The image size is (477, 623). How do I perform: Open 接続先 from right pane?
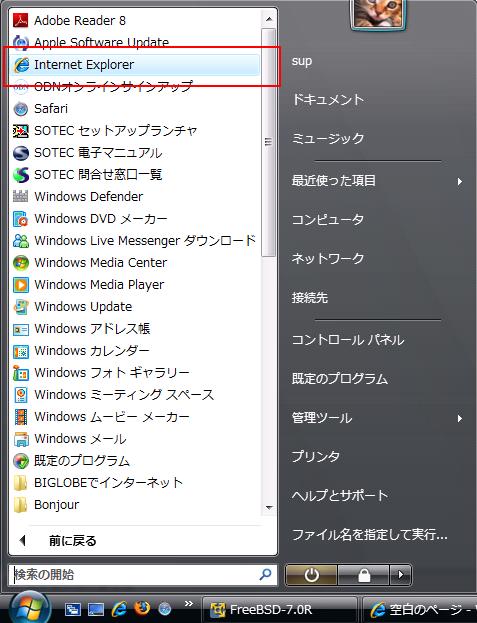[x=310, y=298]
